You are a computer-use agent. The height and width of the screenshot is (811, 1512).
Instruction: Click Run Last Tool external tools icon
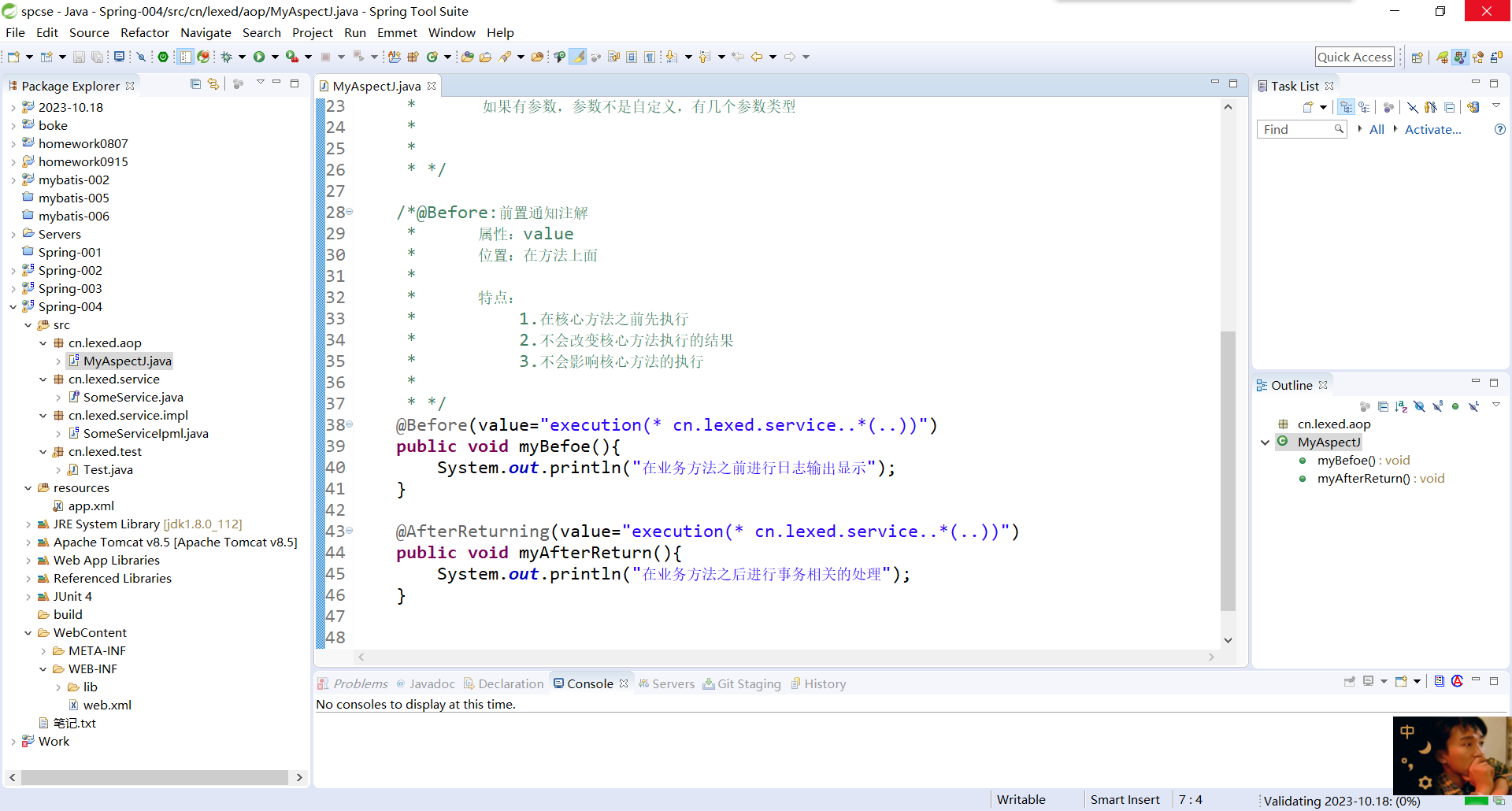[x=292, y=57]
